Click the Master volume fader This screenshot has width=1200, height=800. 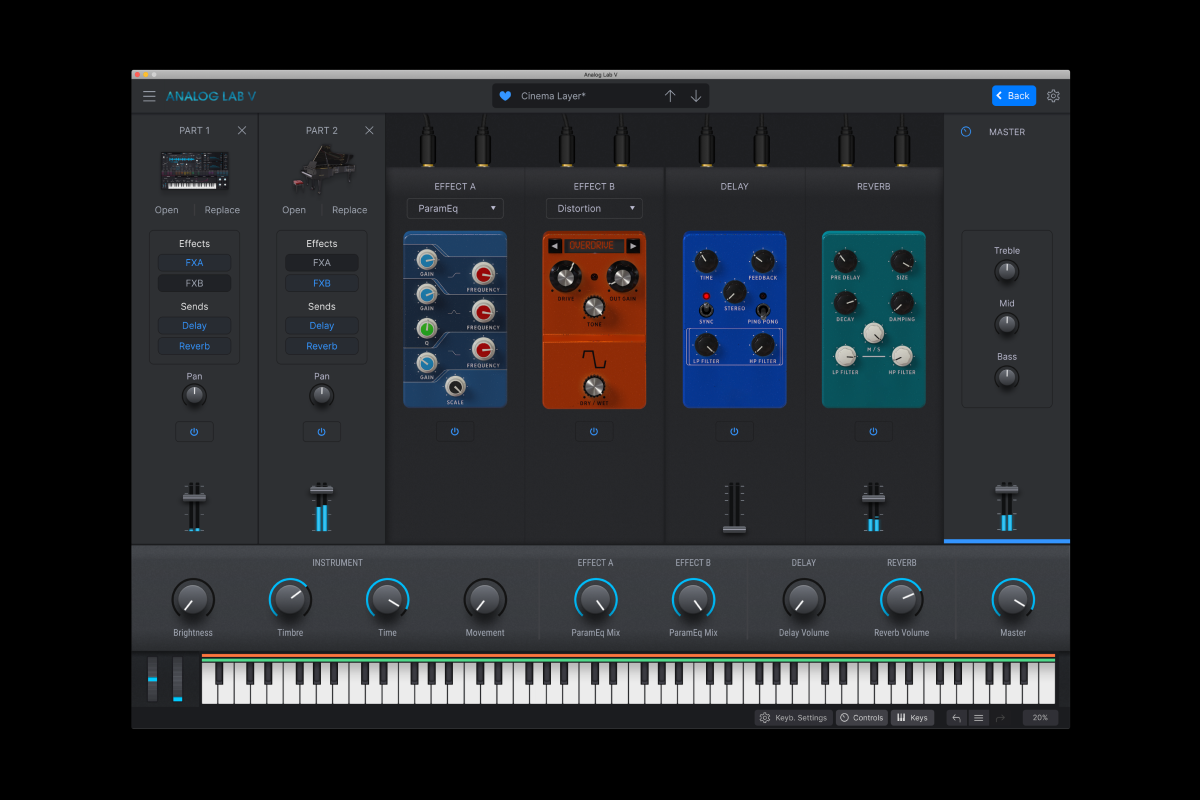coord(1007,490)
